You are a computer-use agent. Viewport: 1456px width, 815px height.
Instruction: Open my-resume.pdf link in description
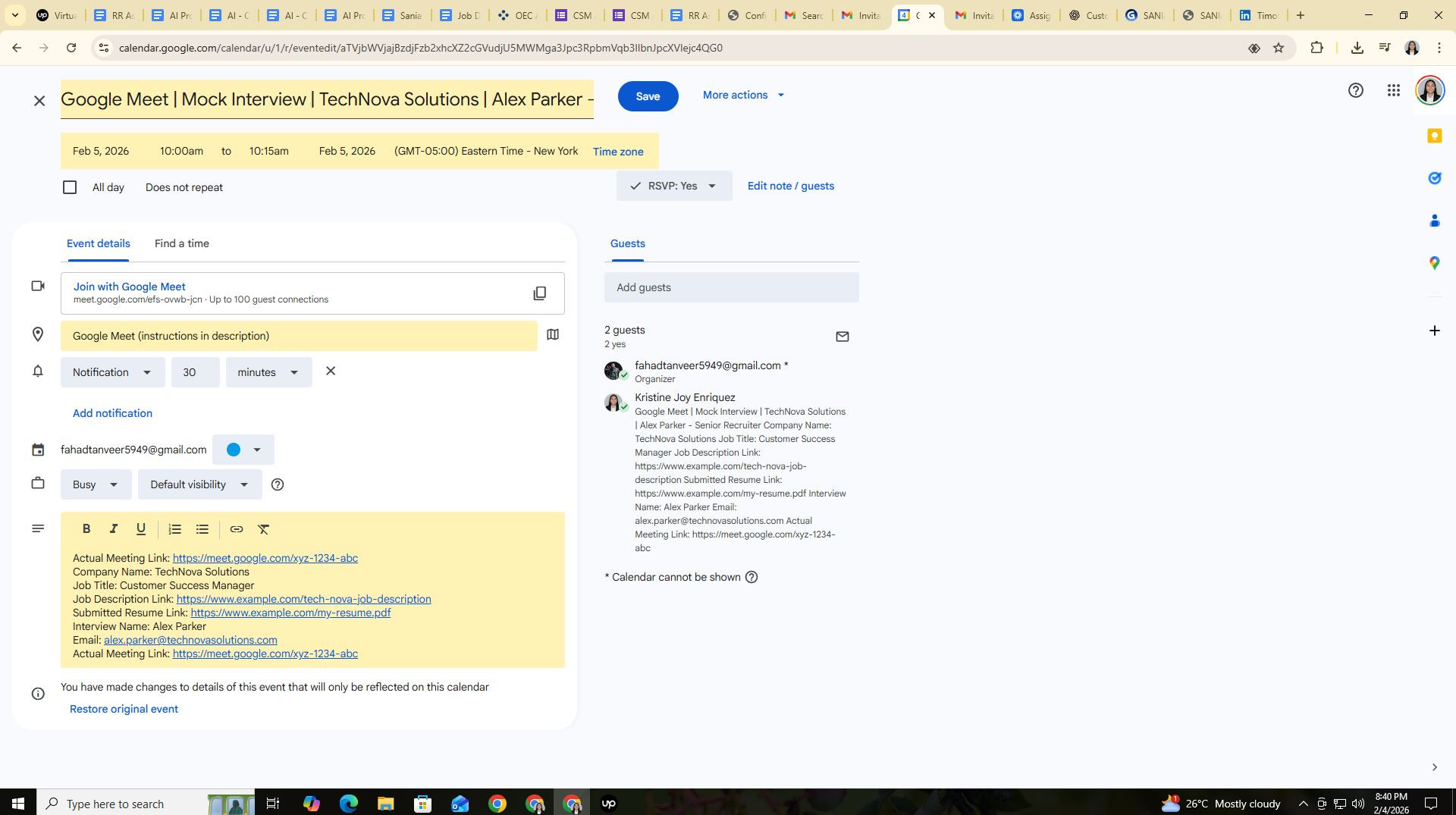(290, 613)
